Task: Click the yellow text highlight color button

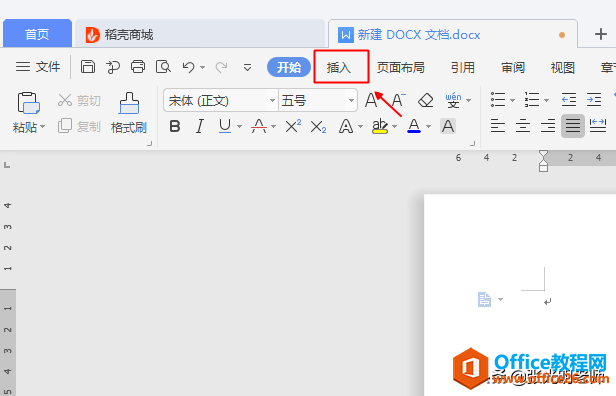Action: (x=380, y=126)
